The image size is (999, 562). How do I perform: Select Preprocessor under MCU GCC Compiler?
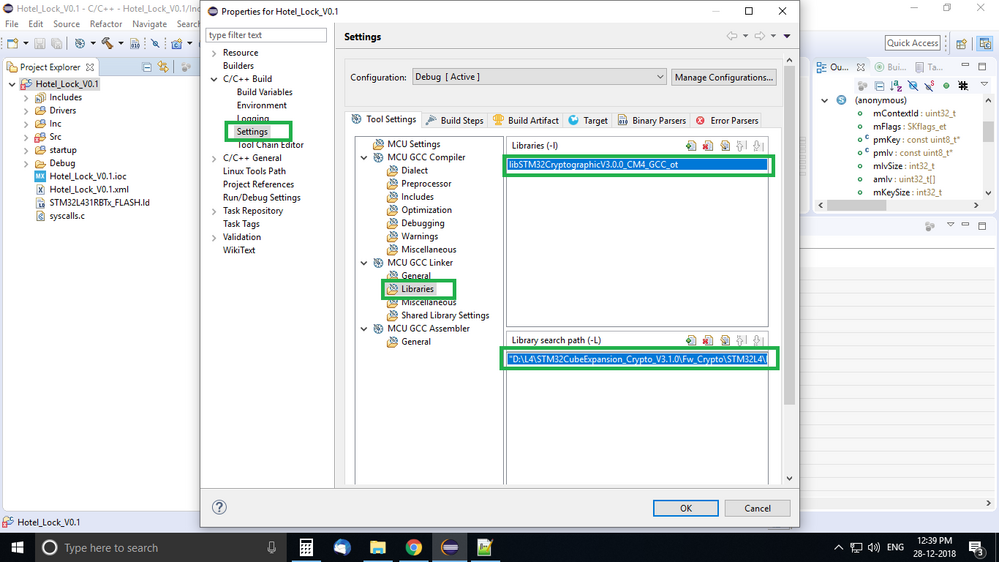pyautogui.click(x=426, y=184)
